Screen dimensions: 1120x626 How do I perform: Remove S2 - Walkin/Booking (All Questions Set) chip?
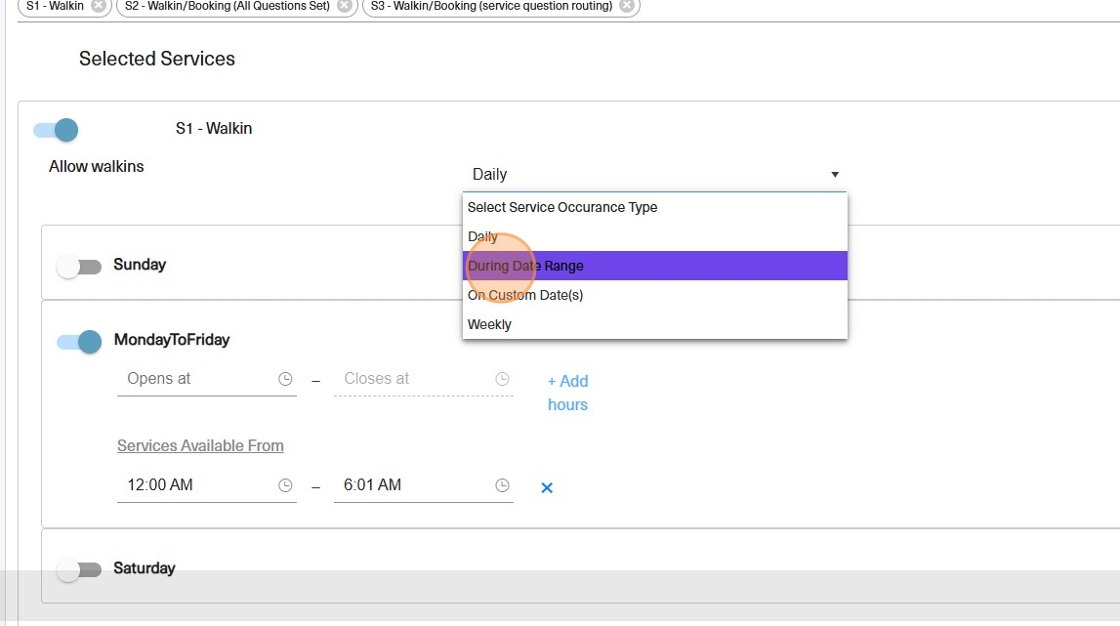point(344,6)
